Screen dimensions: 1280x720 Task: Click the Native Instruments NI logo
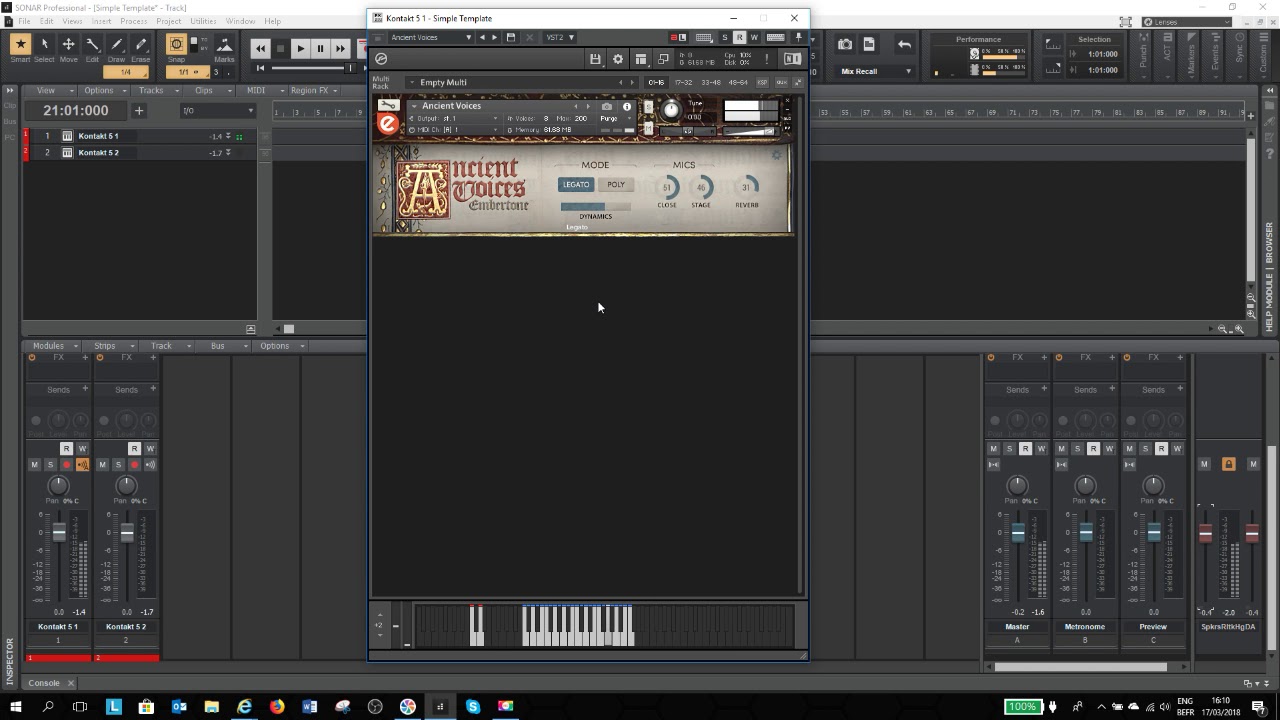792,59
